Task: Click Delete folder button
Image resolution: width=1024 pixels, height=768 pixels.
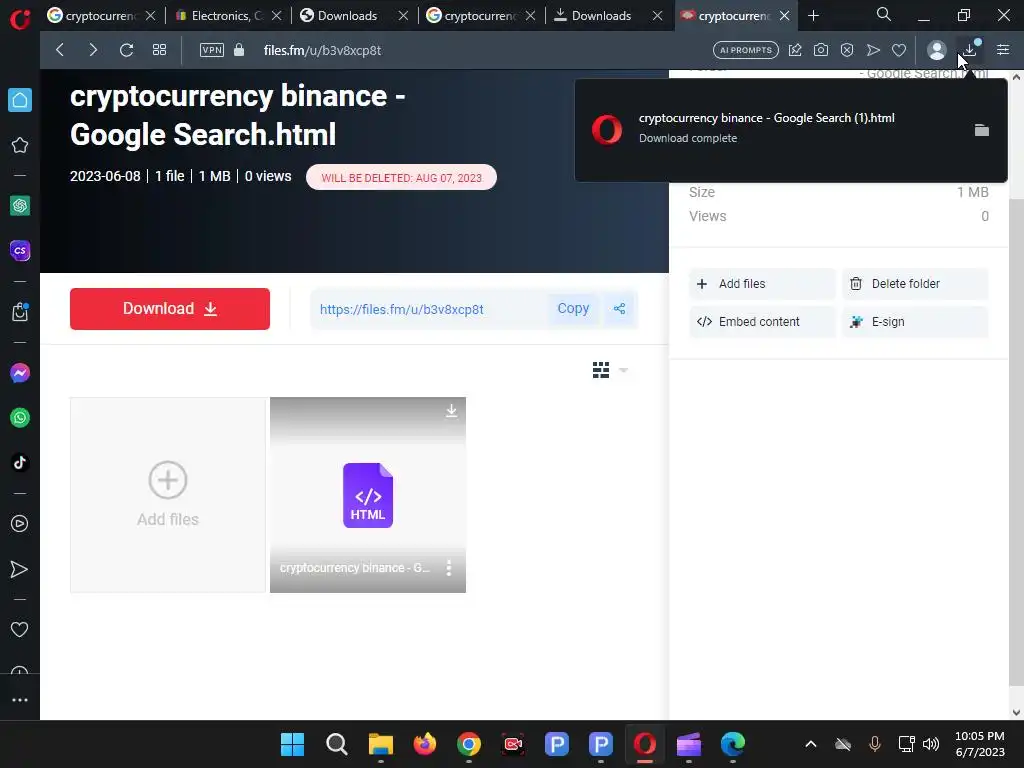Action: (915, 284)
